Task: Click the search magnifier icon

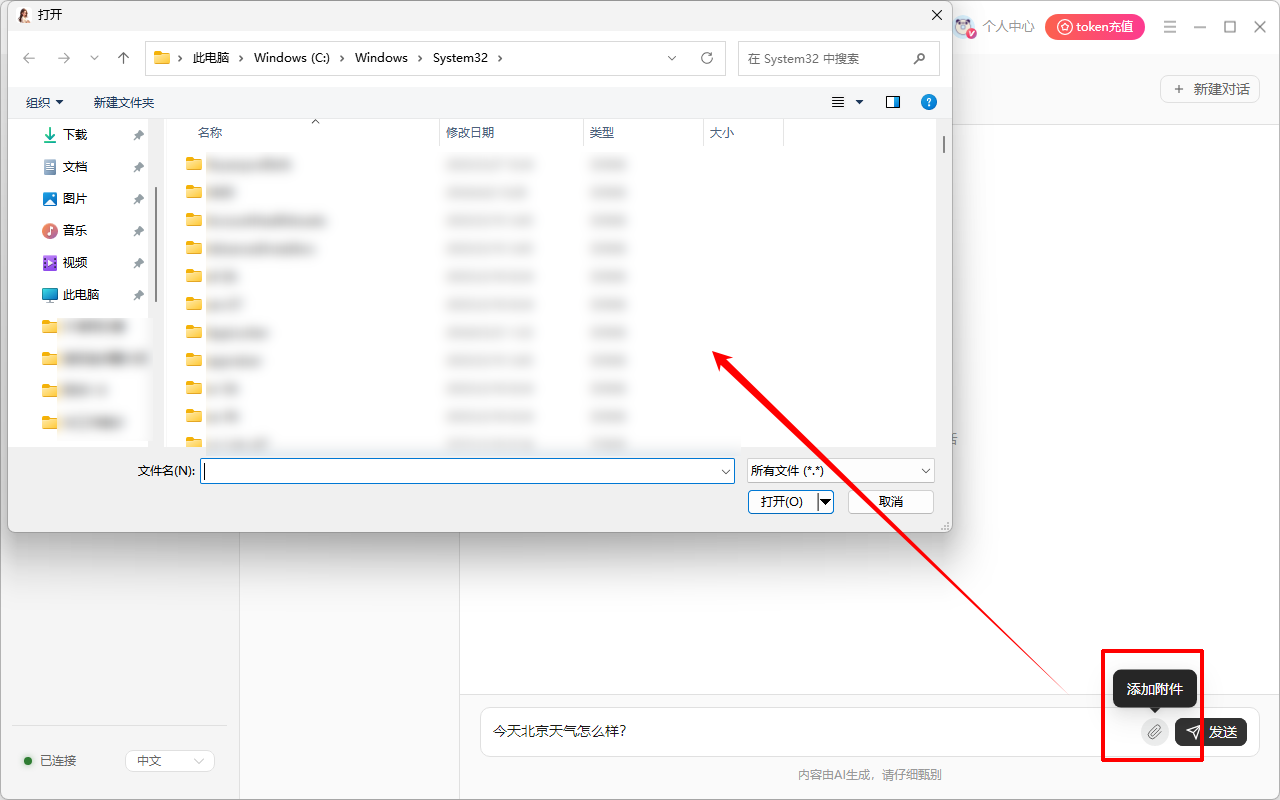Action: point(920,59)
